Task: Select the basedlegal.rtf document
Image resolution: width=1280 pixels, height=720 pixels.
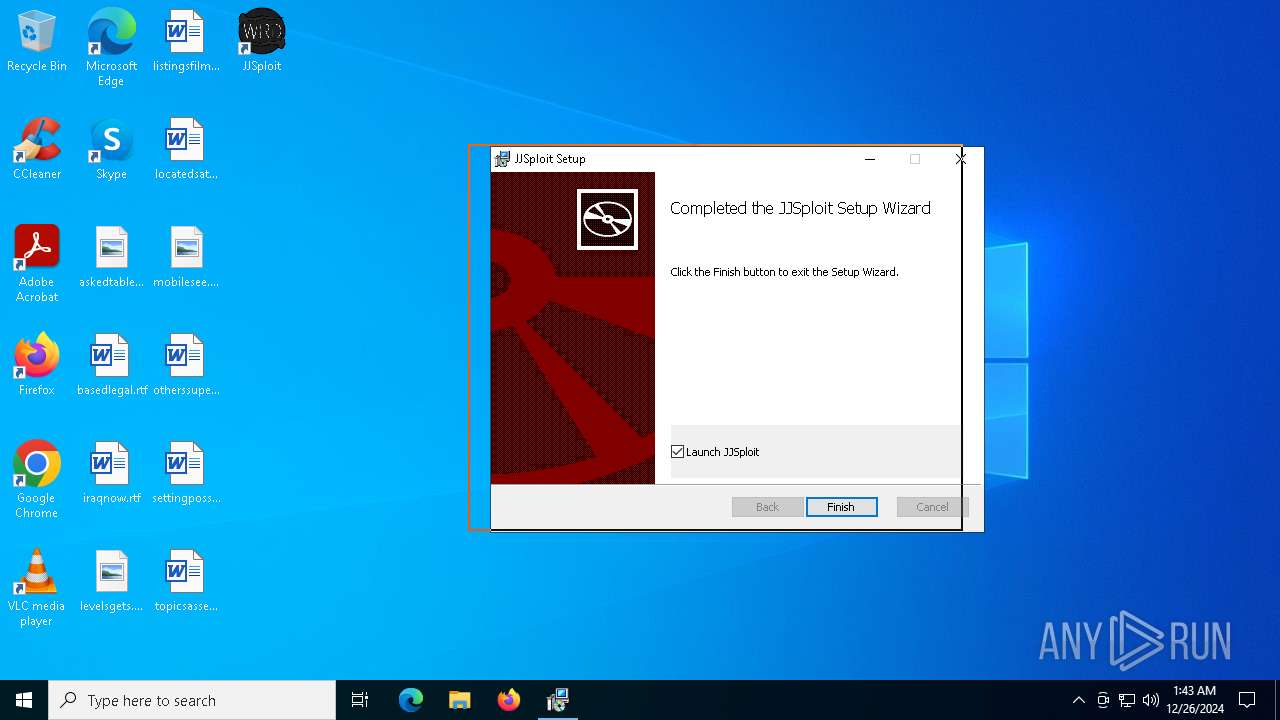Action: click(x=111, y=365)
